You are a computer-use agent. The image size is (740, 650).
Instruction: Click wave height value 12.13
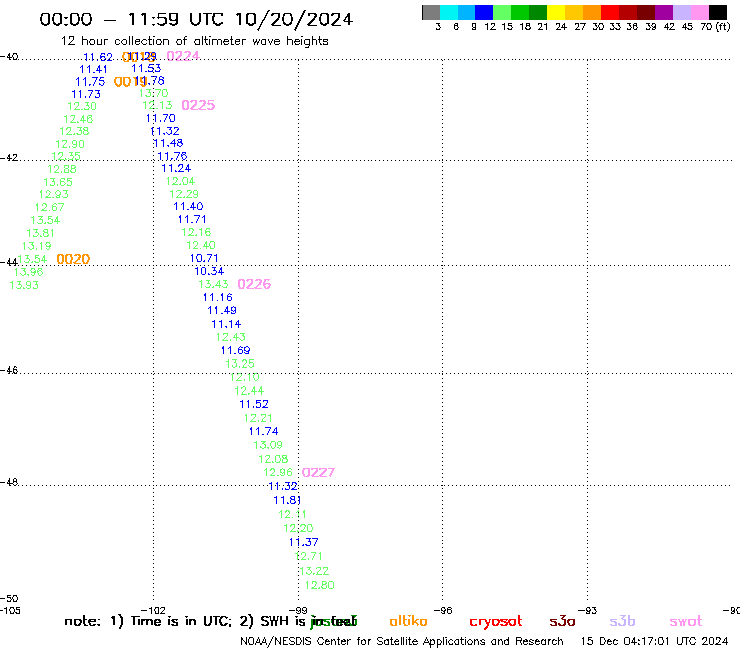coord(157,105)
